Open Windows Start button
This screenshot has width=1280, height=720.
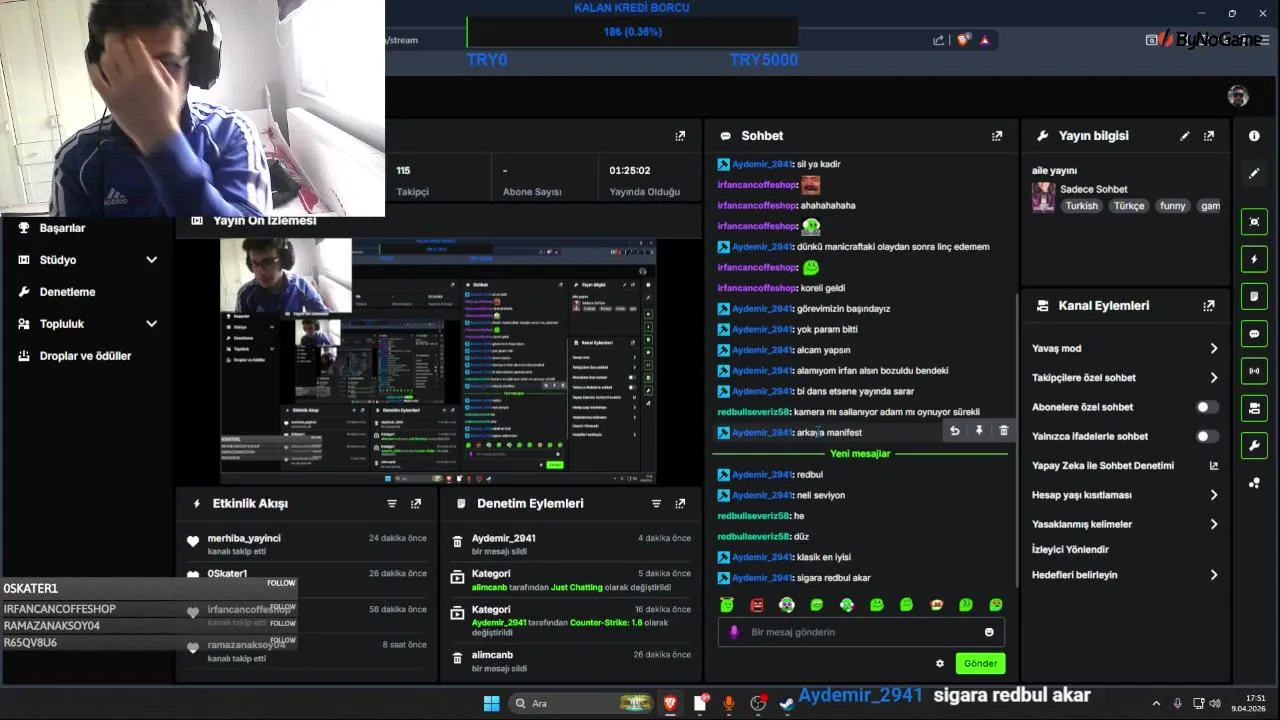491,704
